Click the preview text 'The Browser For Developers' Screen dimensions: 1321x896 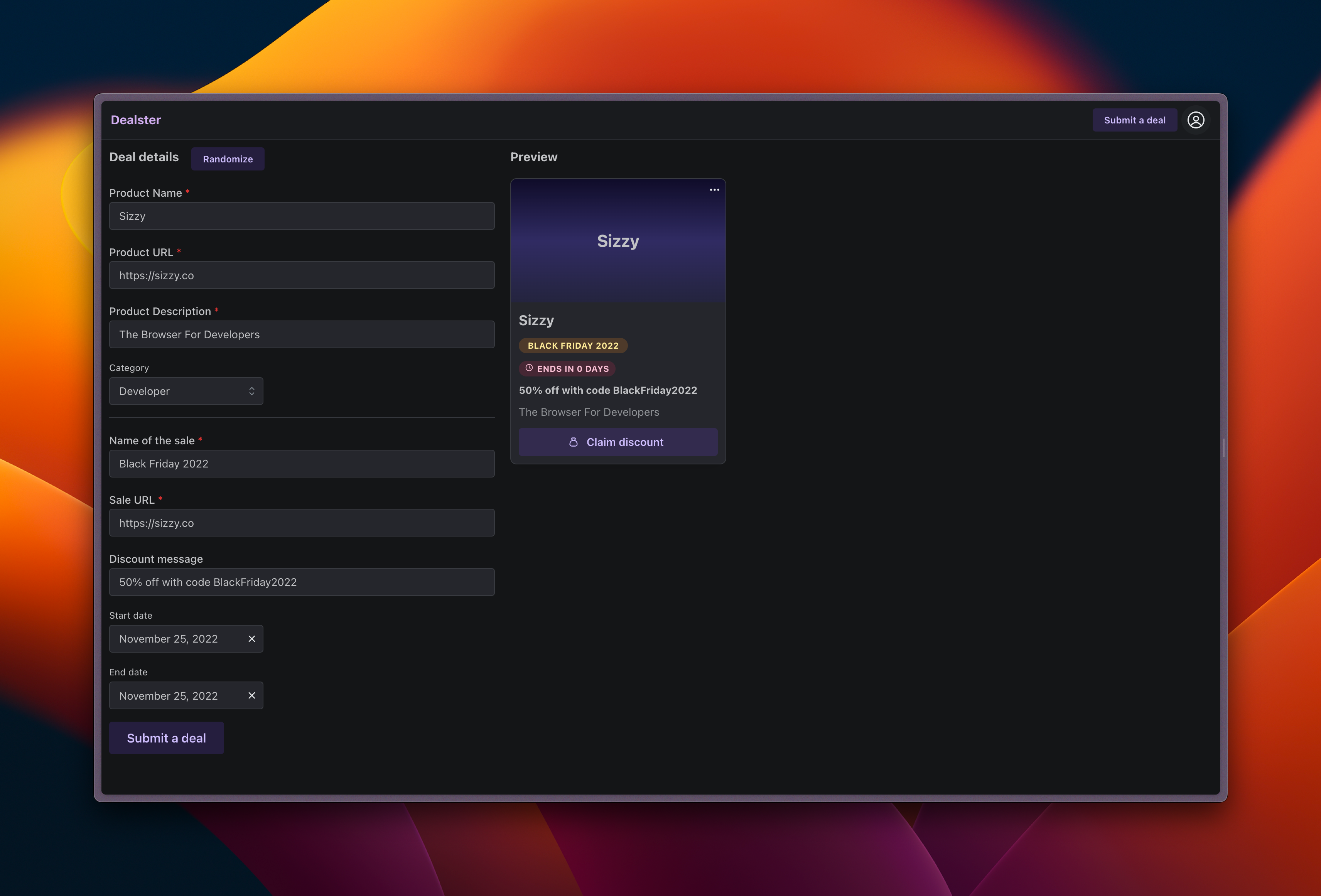[x=589, y=412]
